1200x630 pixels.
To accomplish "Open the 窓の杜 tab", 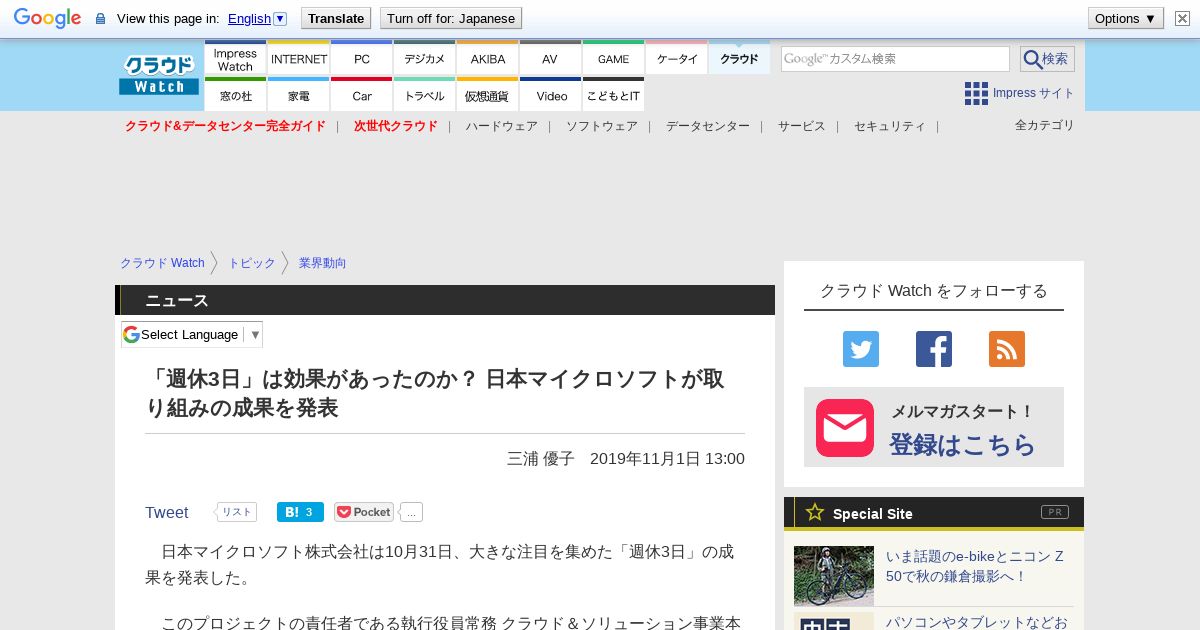I will 235,95.
